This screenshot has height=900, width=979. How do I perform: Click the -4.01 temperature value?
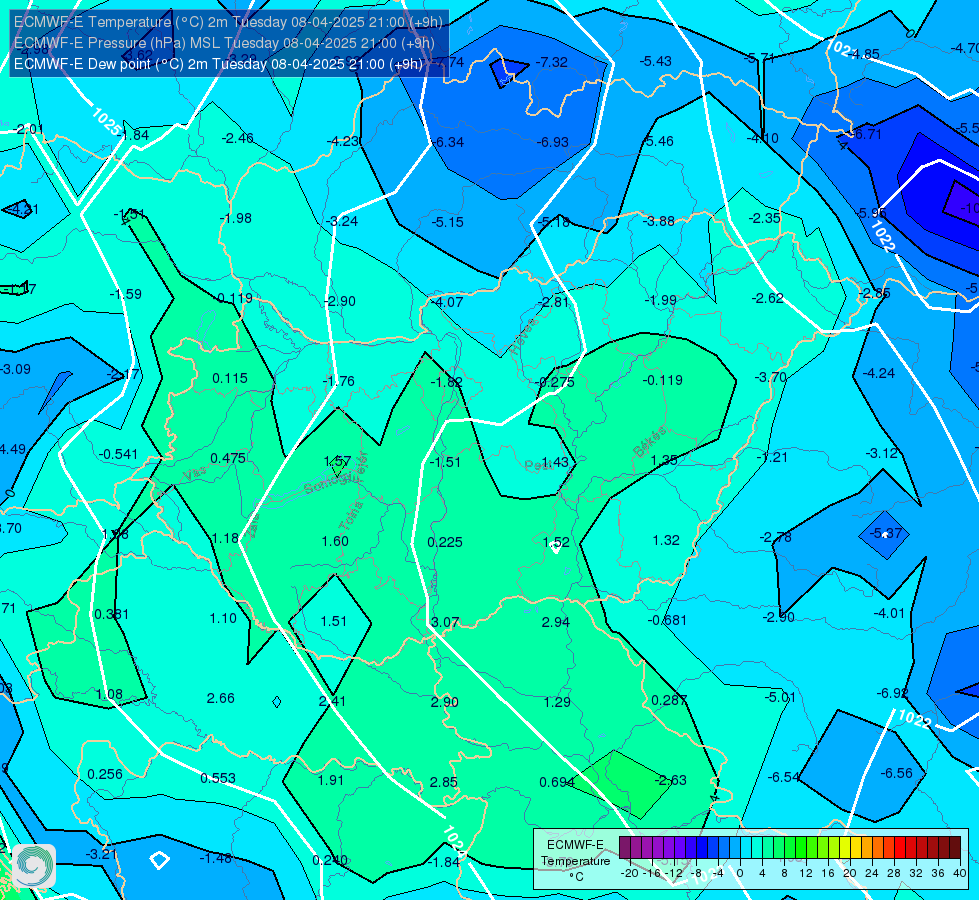tap(888, 613)
